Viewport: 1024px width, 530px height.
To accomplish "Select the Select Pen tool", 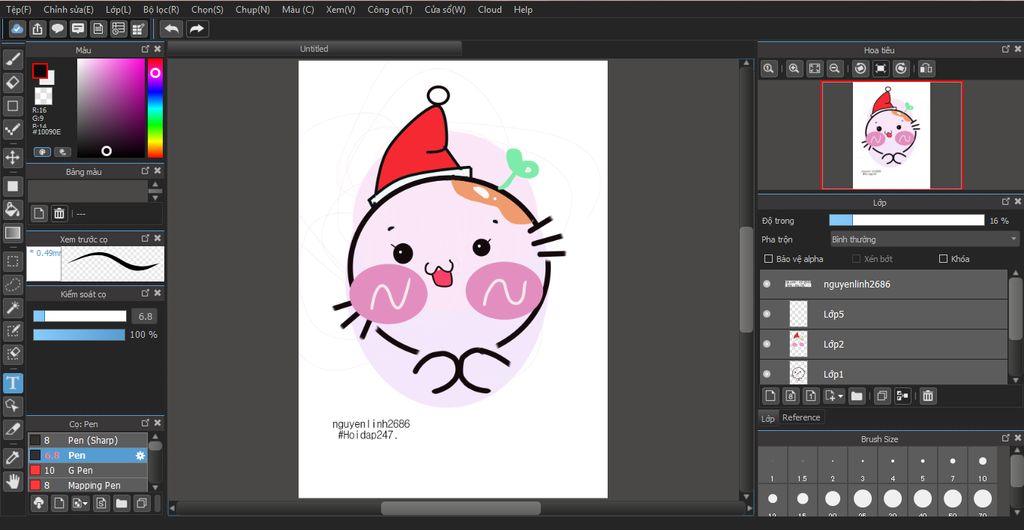I will [12, 331].
